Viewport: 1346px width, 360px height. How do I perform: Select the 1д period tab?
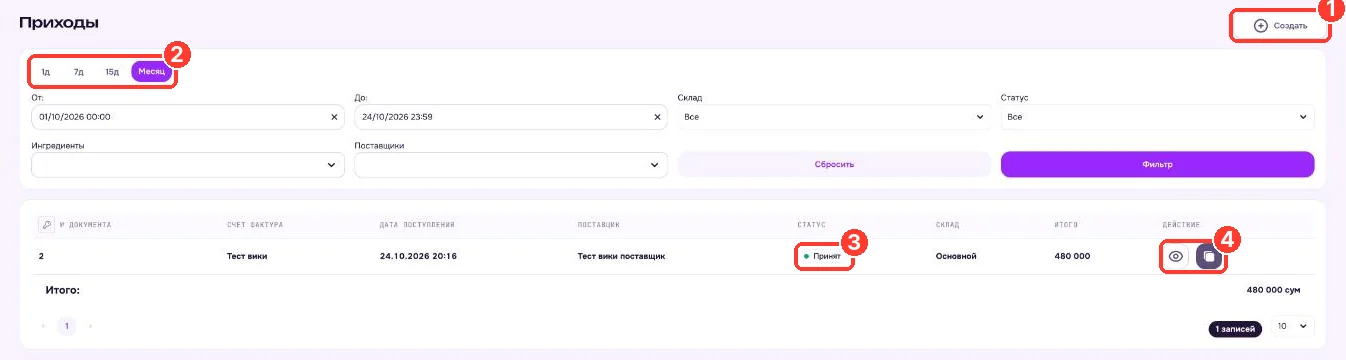pos(46,72)
